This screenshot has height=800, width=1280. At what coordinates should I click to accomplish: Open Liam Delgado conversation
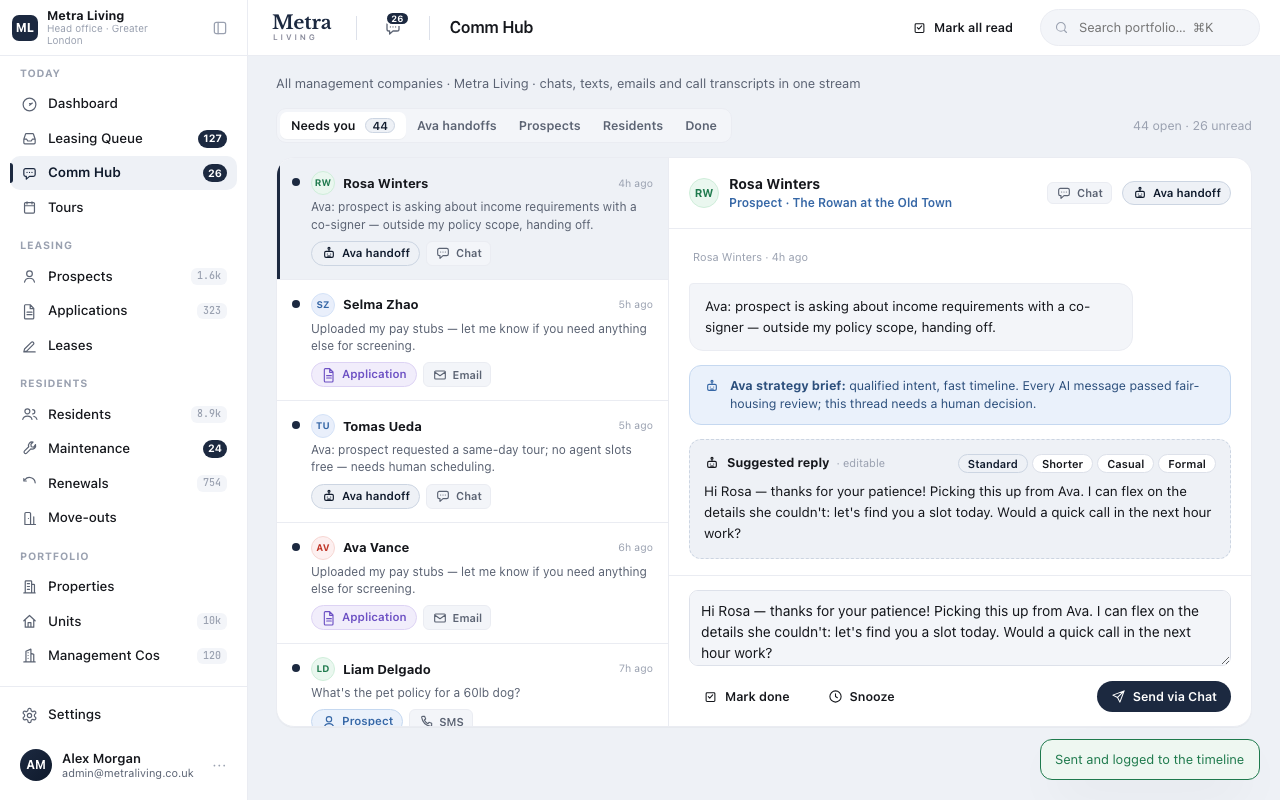(x=473, y=686)
